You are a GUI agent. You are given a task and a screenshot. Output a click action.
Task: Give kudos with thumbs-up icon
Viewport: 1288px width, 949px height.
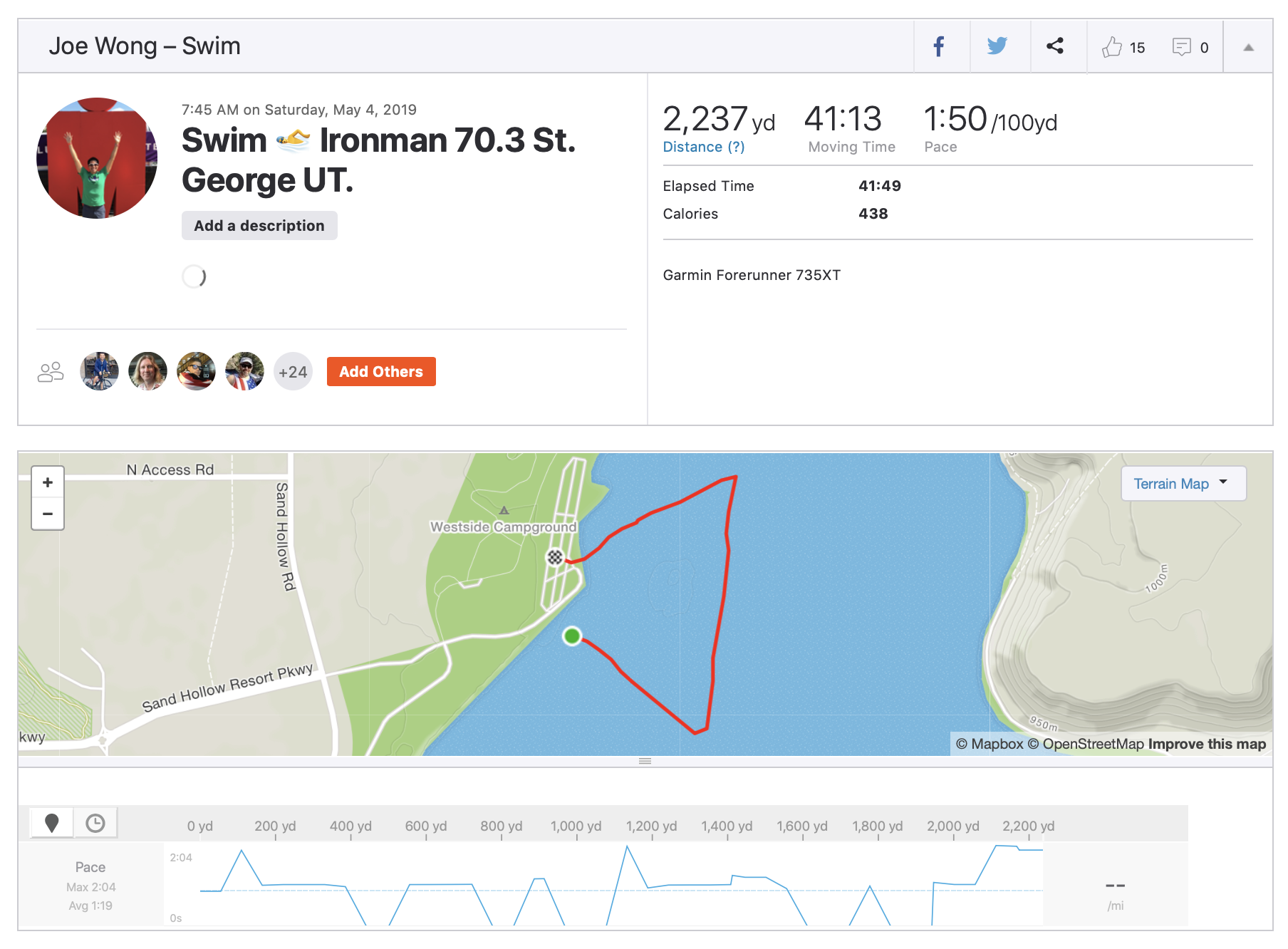coord(1111,47)
